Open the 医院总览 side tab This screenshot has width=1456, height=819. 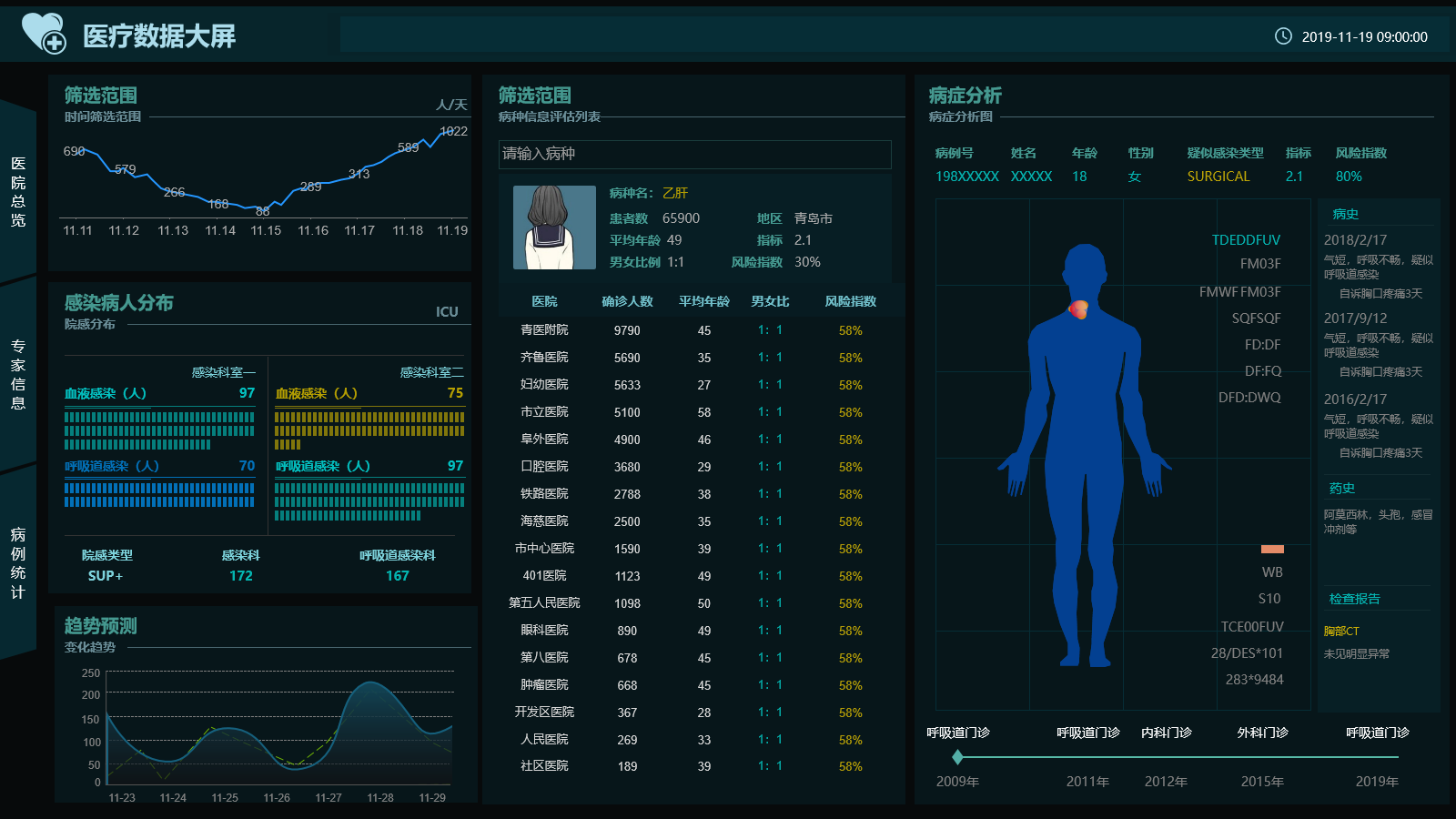[x=18, y=191]
